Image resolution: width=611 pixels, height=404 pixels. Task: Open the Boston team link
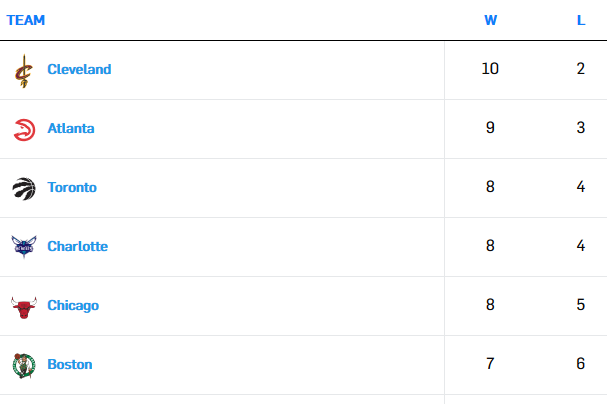click(x=70, y=364)
